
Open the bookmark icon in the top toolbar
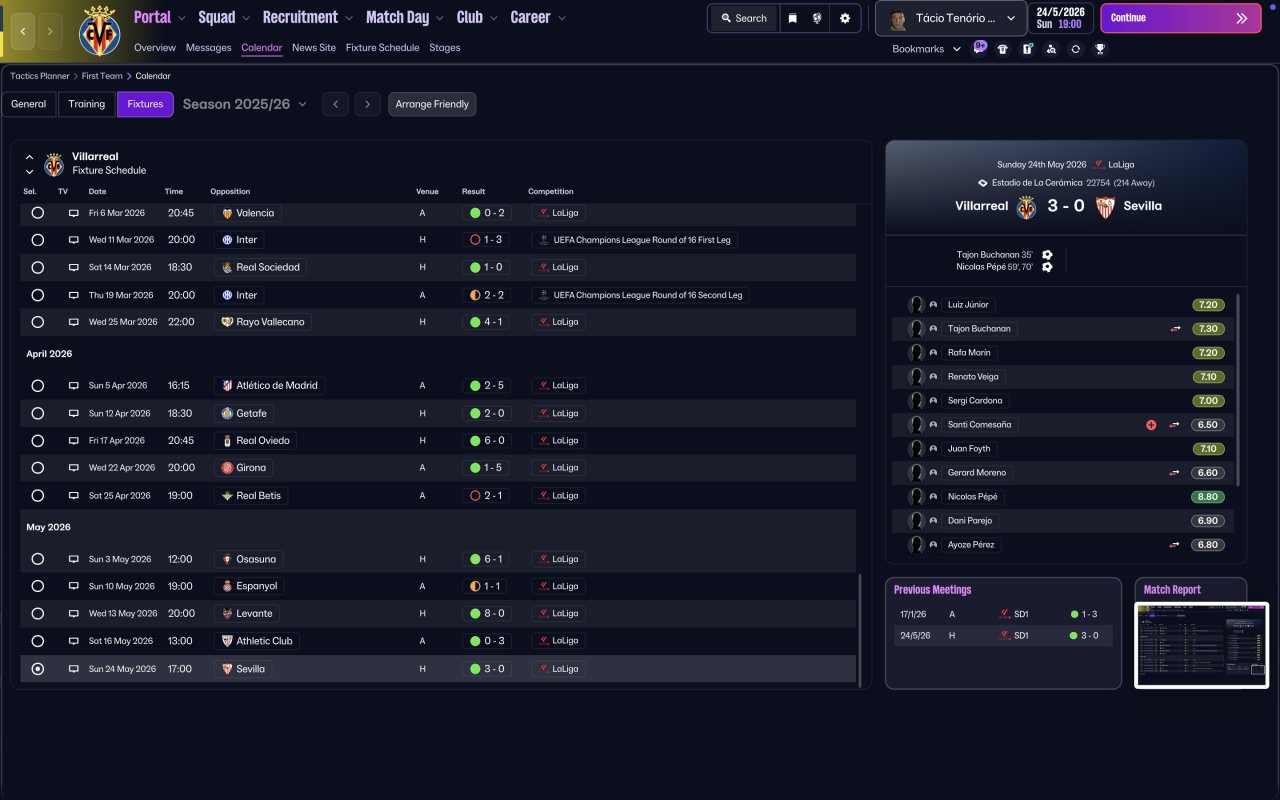[x=793, y=18]
